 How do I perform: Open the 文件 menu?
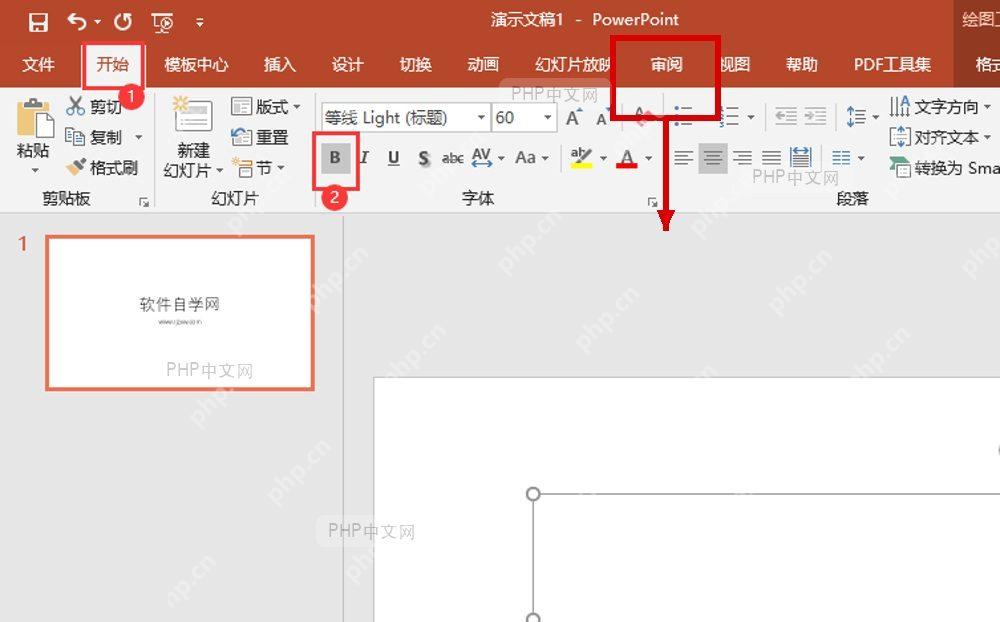[x=38, y=64]
